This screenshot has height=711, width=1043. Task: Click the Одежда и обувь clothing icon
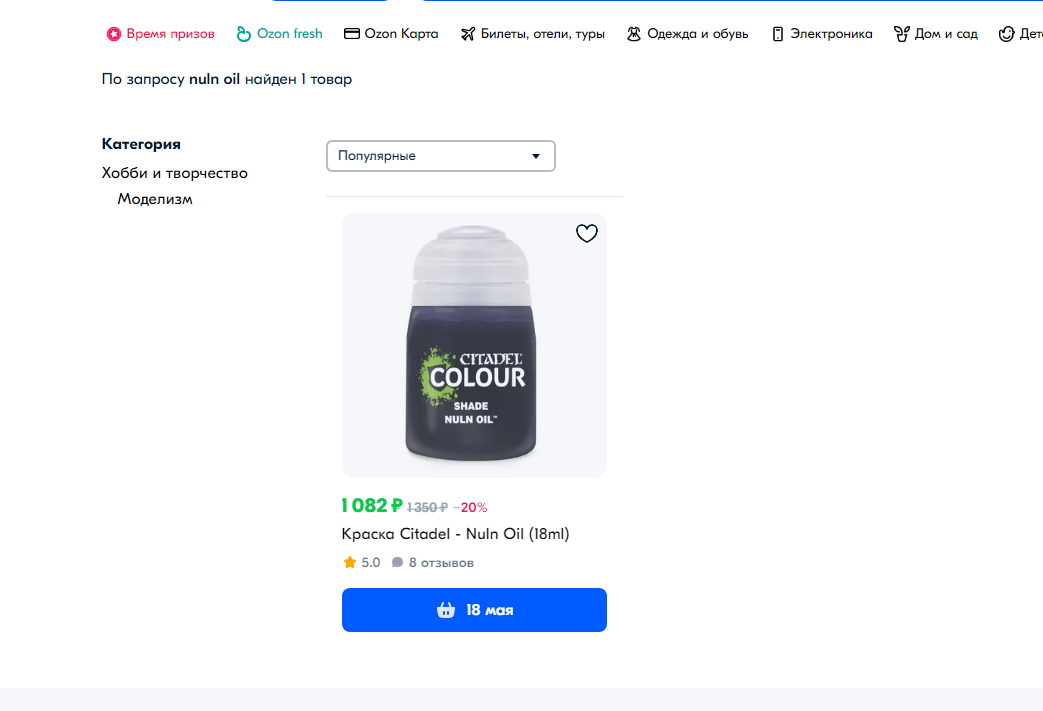[x=634, y=34]
